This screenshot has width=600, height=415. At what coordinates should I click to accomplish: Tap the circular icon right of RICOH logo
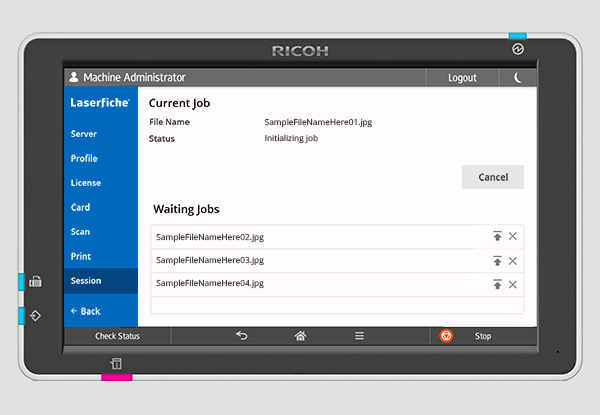[518, 49]
